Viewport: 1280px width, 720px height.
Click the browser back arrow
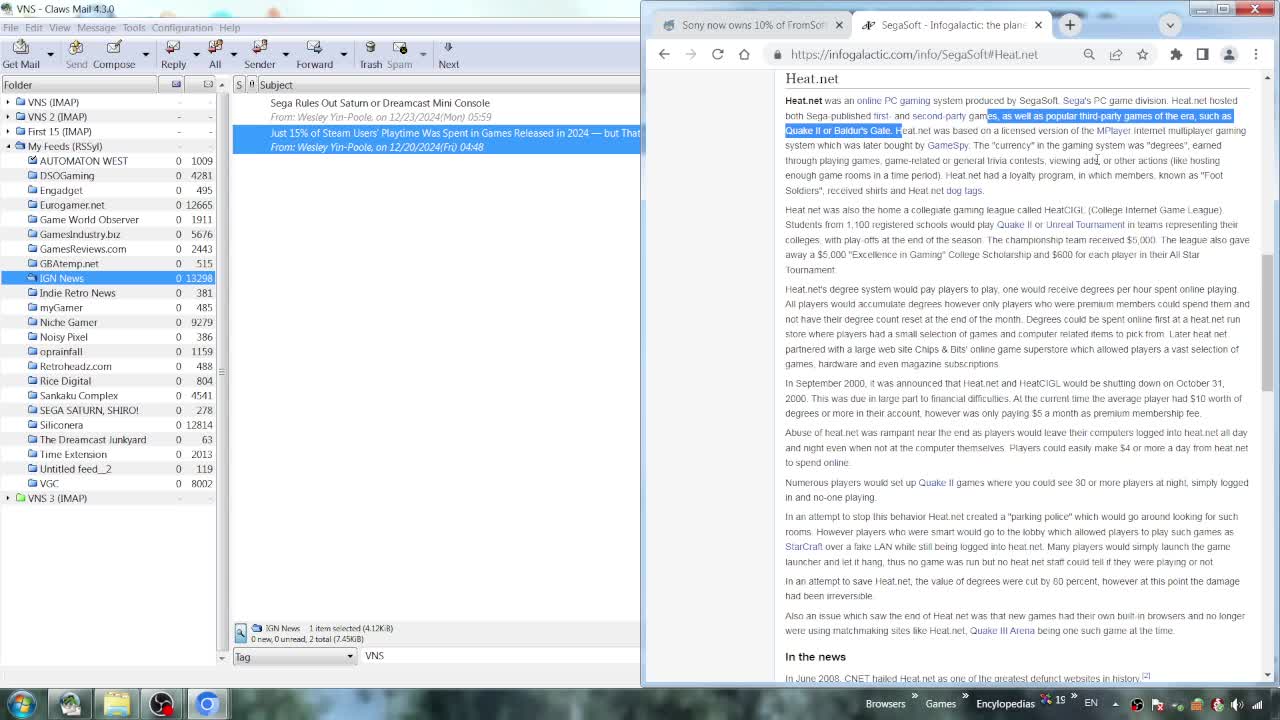(664, 54)
